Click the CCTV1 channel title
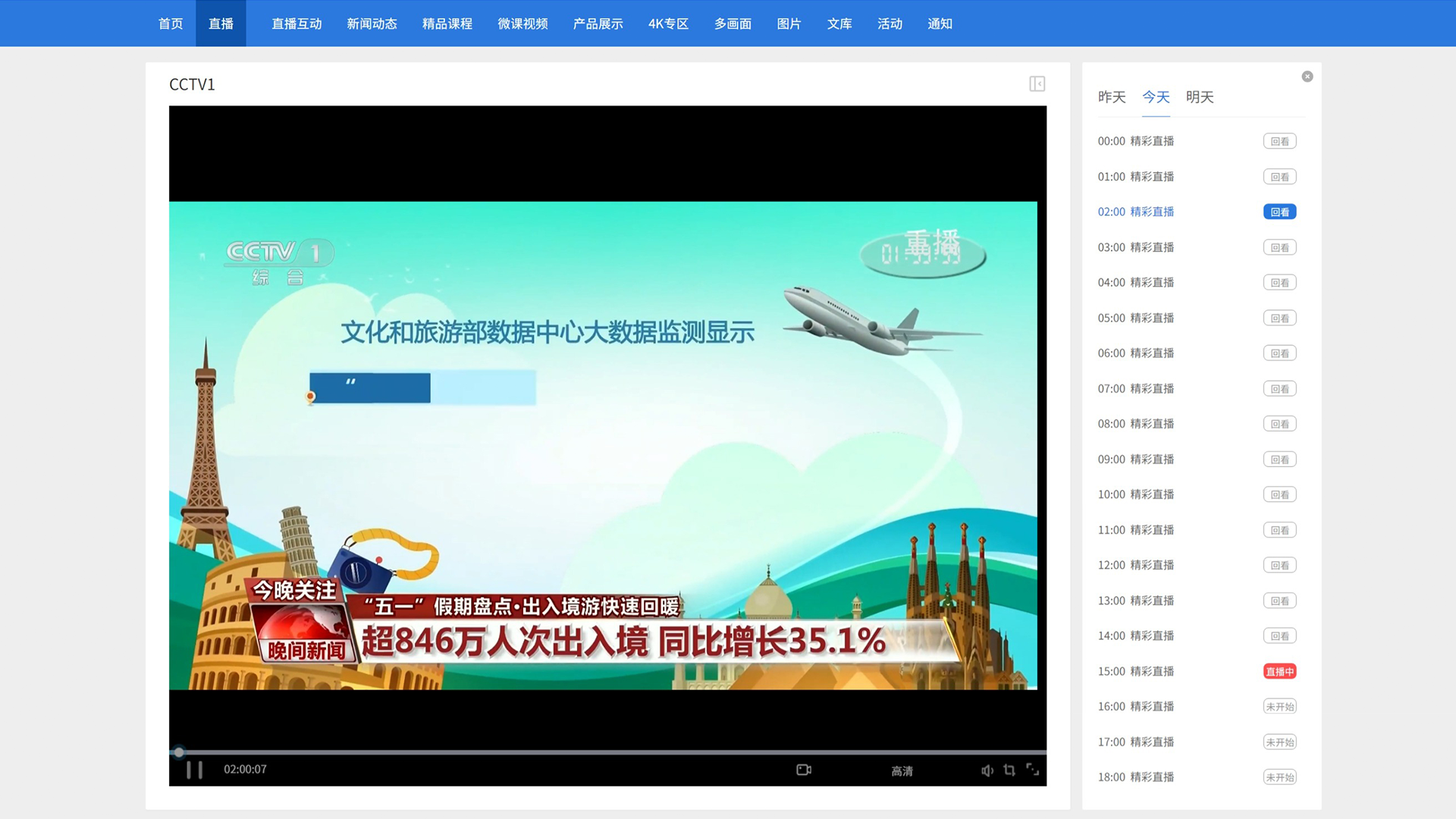The image size is (1456, 819). pos(192,84)
